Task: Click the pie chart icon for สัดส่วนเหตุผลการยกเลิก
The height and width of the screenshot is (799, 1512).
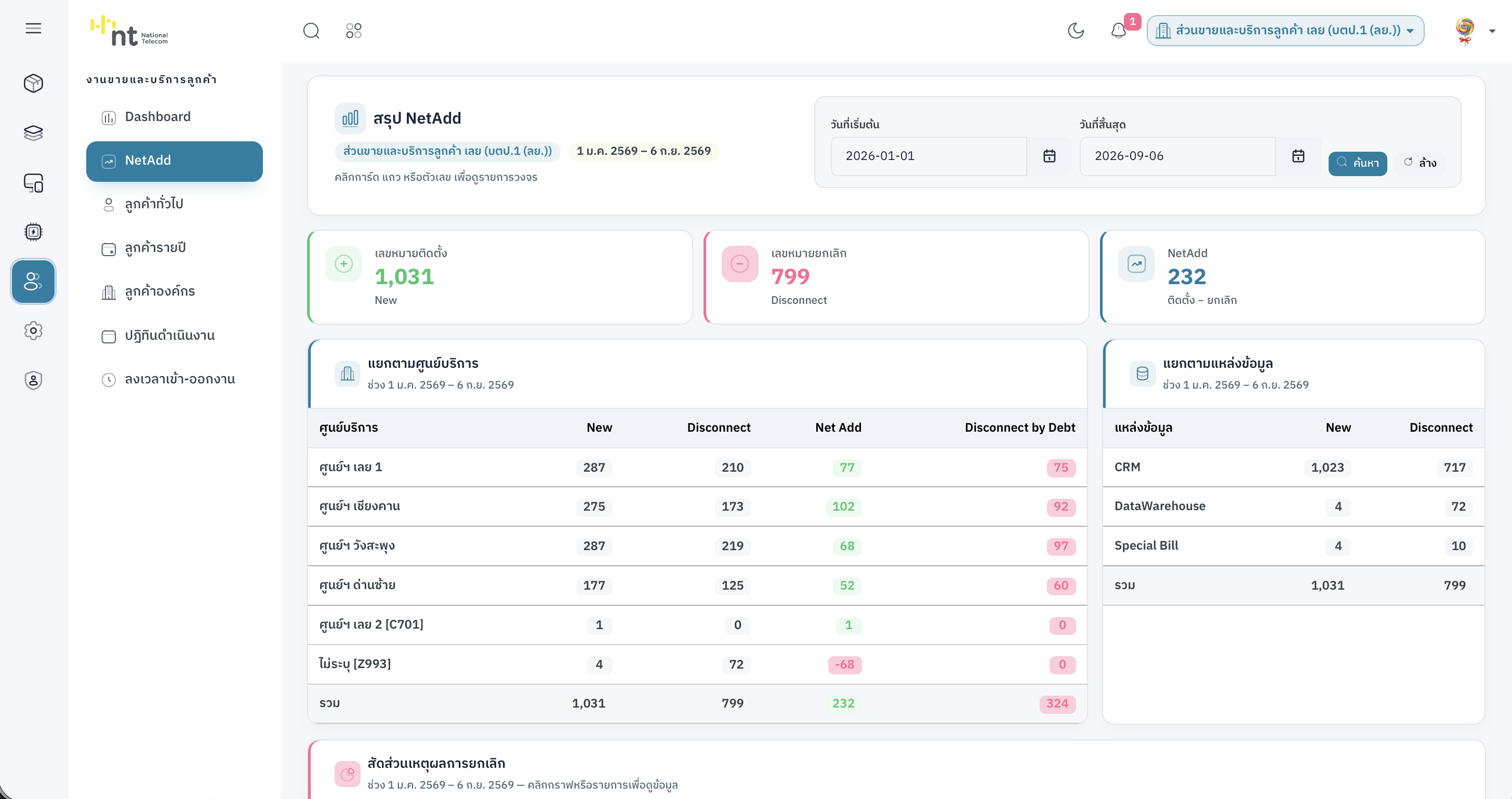Action: point(348,774)
